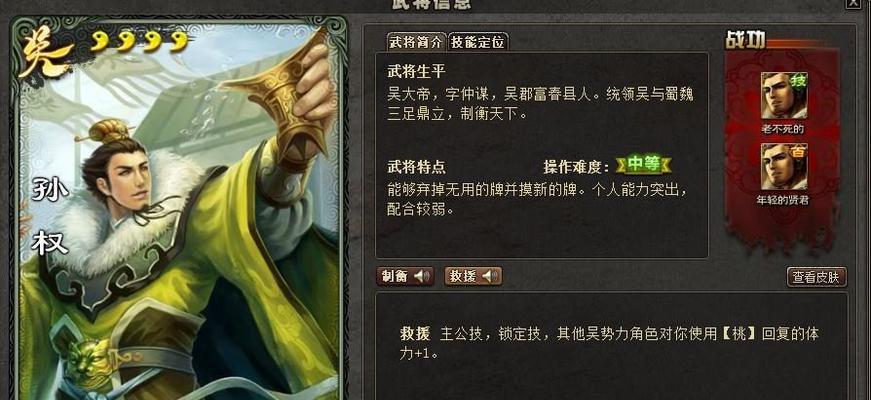871x400 pixels.
Task: Click the 武将生平 biography heading
Action: (x=417, y=72)
